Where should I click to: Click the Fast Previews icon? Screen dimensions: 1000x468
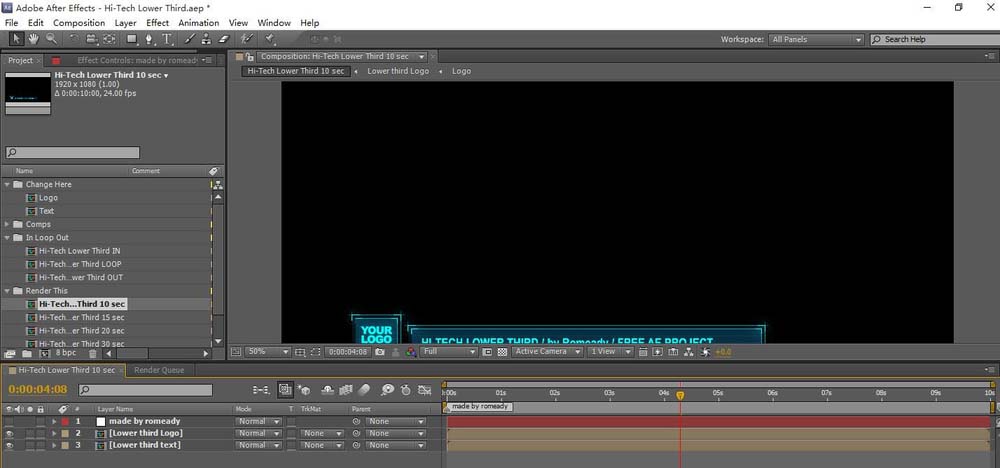(x=658, y=351)
